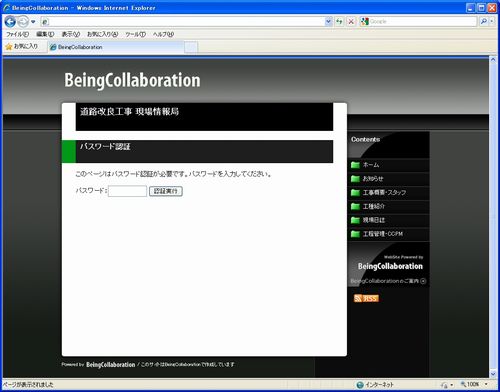Open the 編集(E) menu
The width and height of the screenshot is (500, 392).
coord(45,34)
